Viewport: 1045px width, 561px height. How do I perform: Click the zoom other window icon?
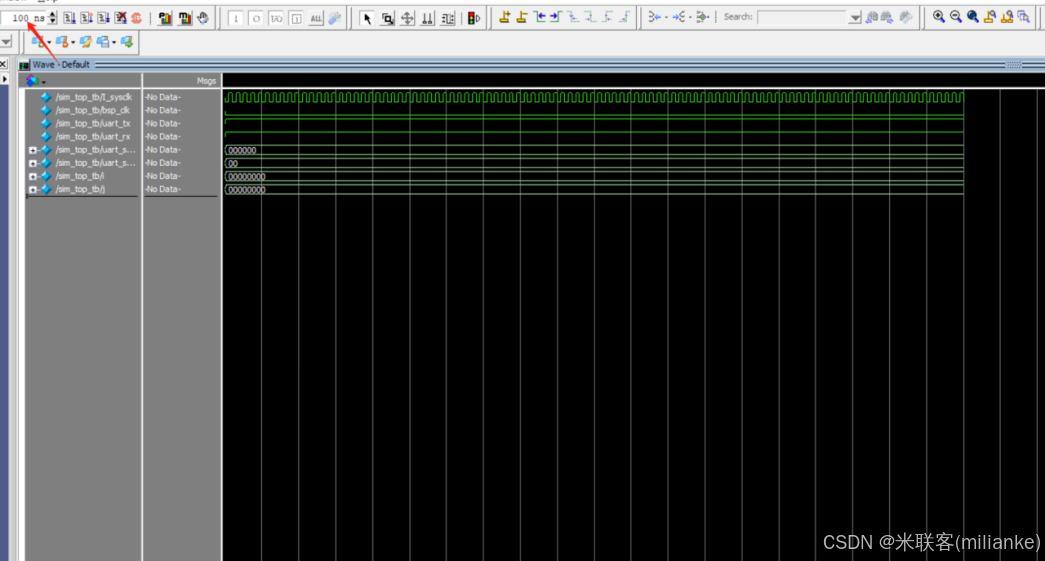click(x=1024, y=17)
